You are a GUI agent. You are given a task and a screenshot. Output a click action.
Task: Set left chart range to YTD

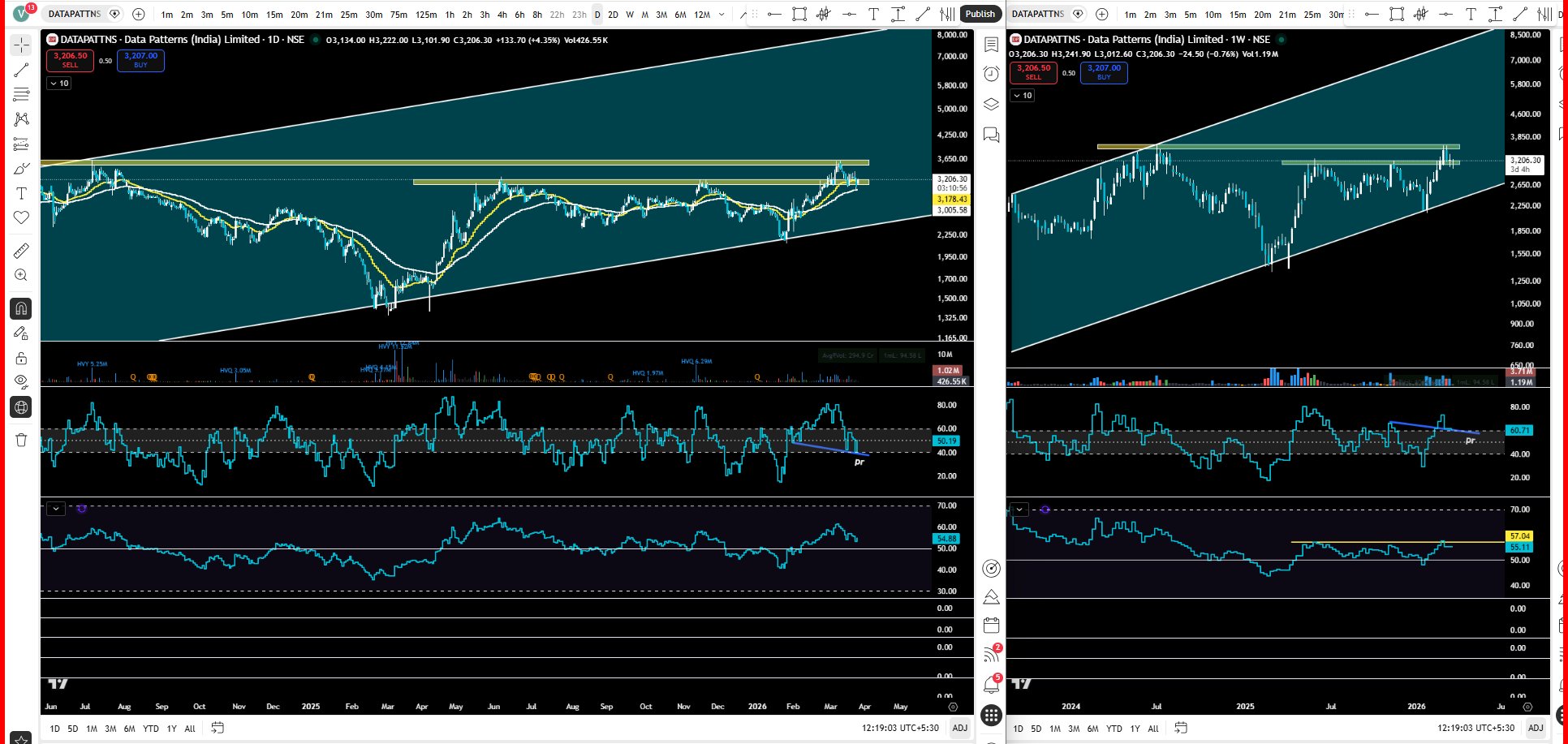click(x=150, y=729)
